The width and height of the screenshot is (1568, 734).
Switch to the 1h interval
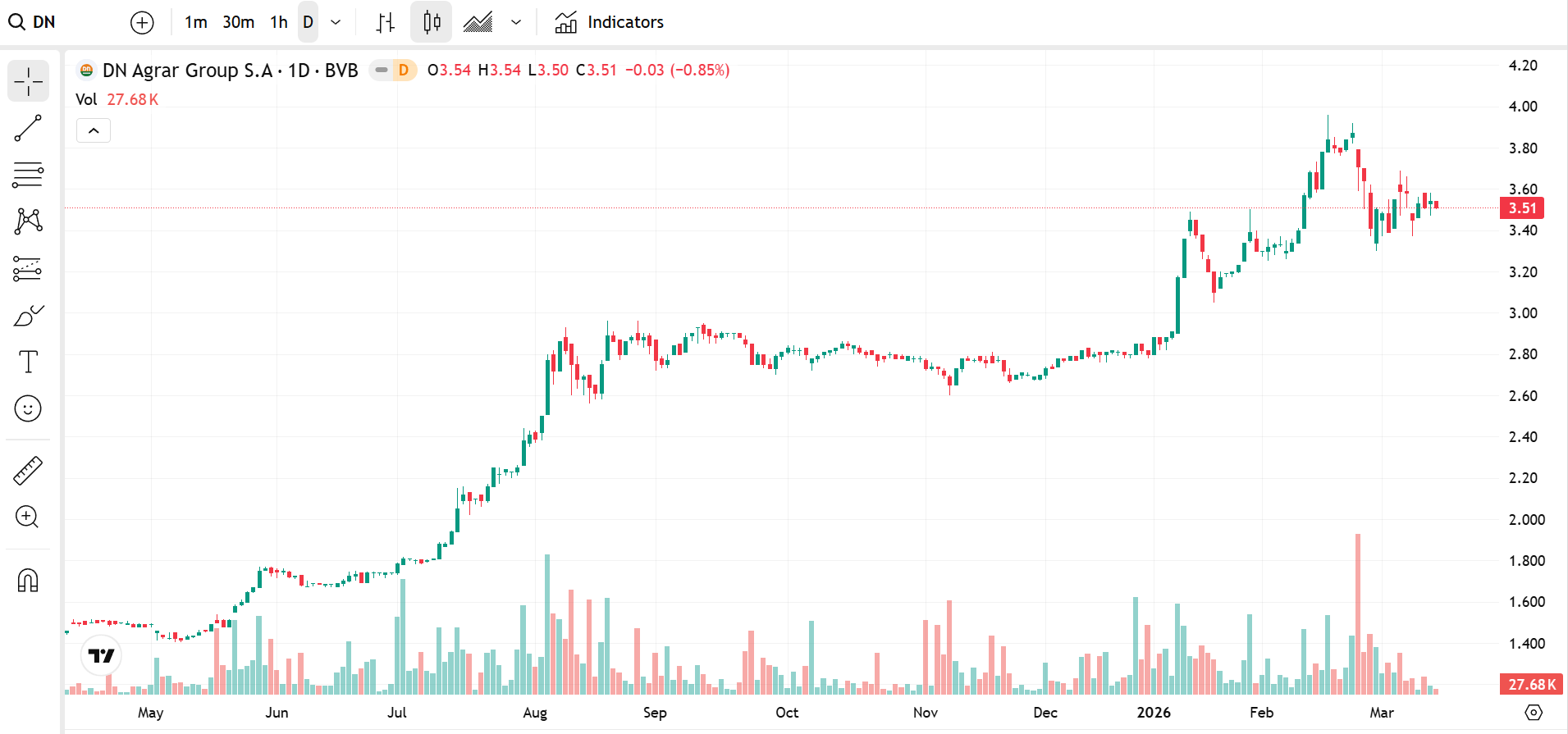(x=279, y=22)
